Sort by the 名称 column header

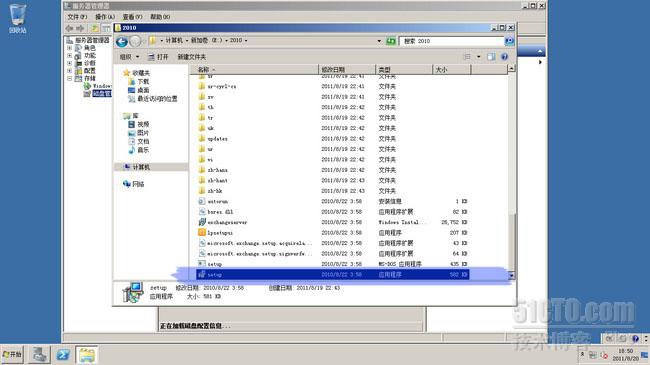pos(255,70)
